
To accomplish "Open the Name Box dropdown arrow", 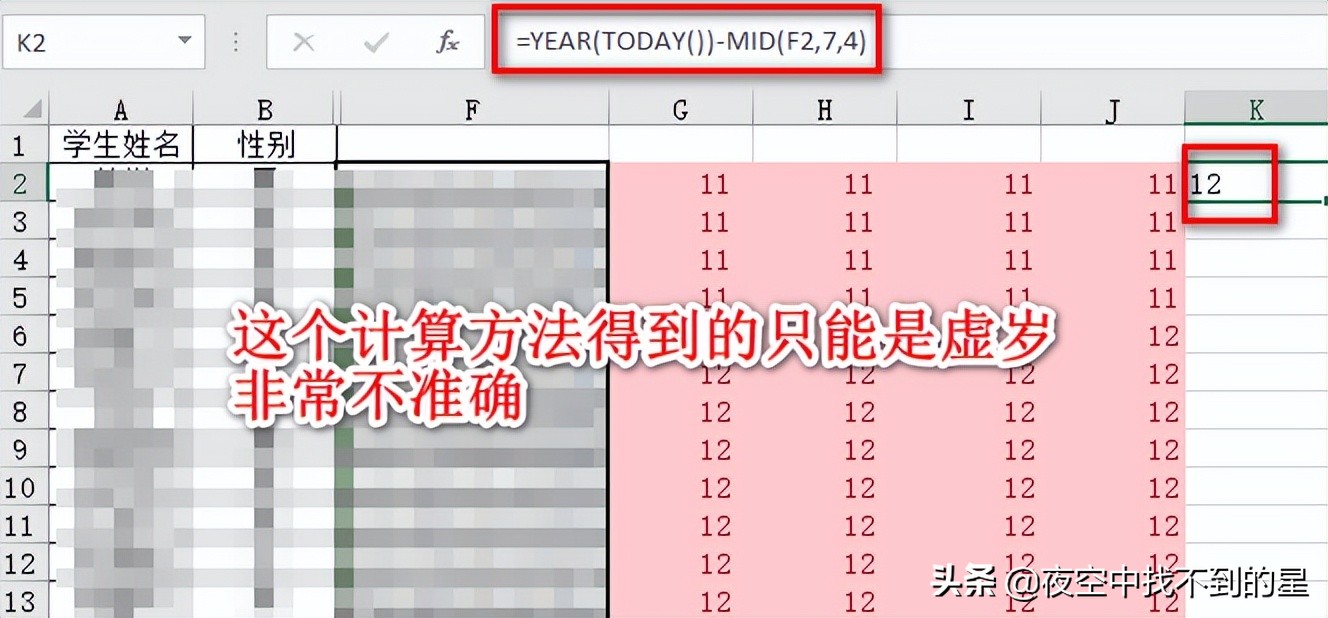I will pyautogui.click(x=184, y=42).
